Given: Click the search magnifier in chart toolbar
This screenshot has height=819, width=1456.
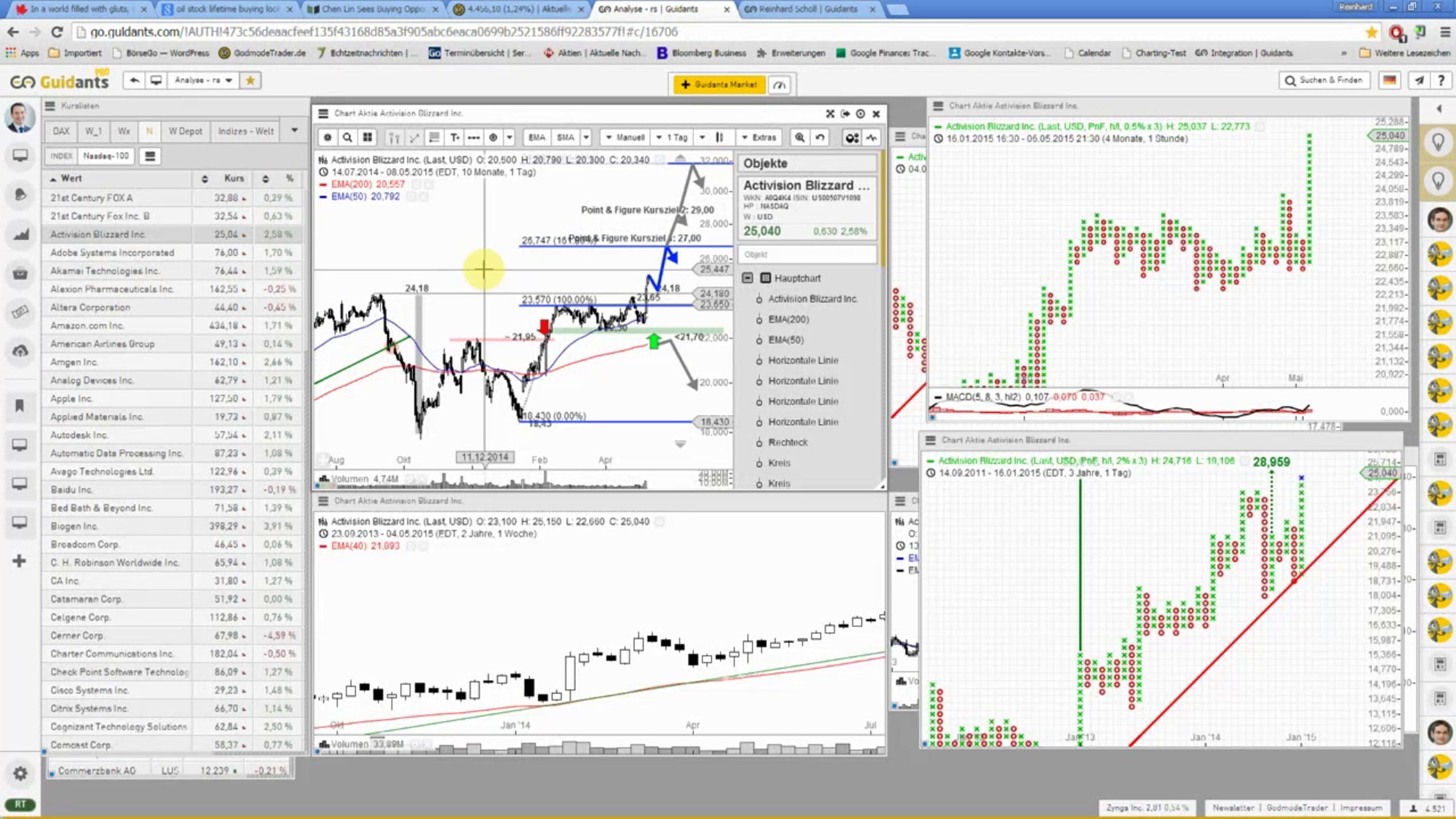Looking at the screenshot, I should point(348,138).
